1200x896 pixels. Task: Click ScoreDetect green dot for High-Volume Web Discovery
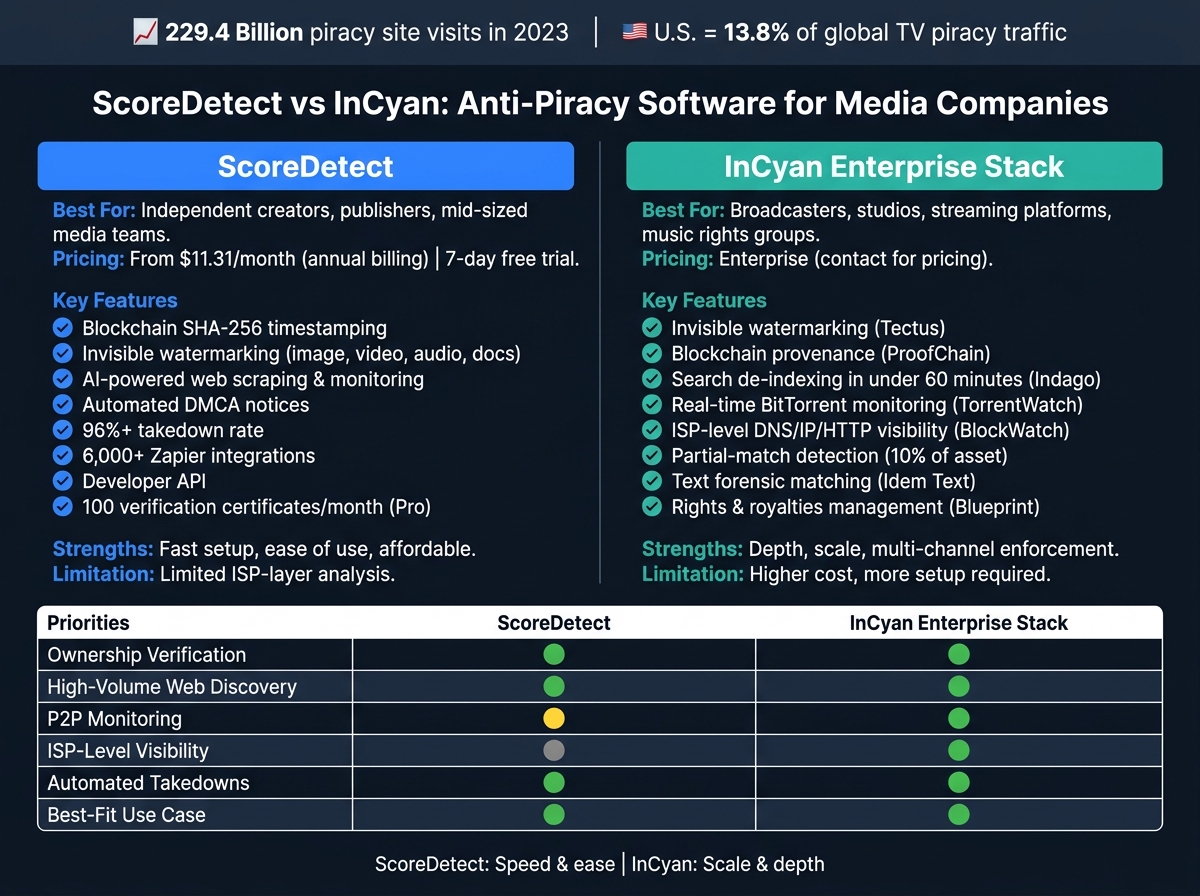[554, 687]
